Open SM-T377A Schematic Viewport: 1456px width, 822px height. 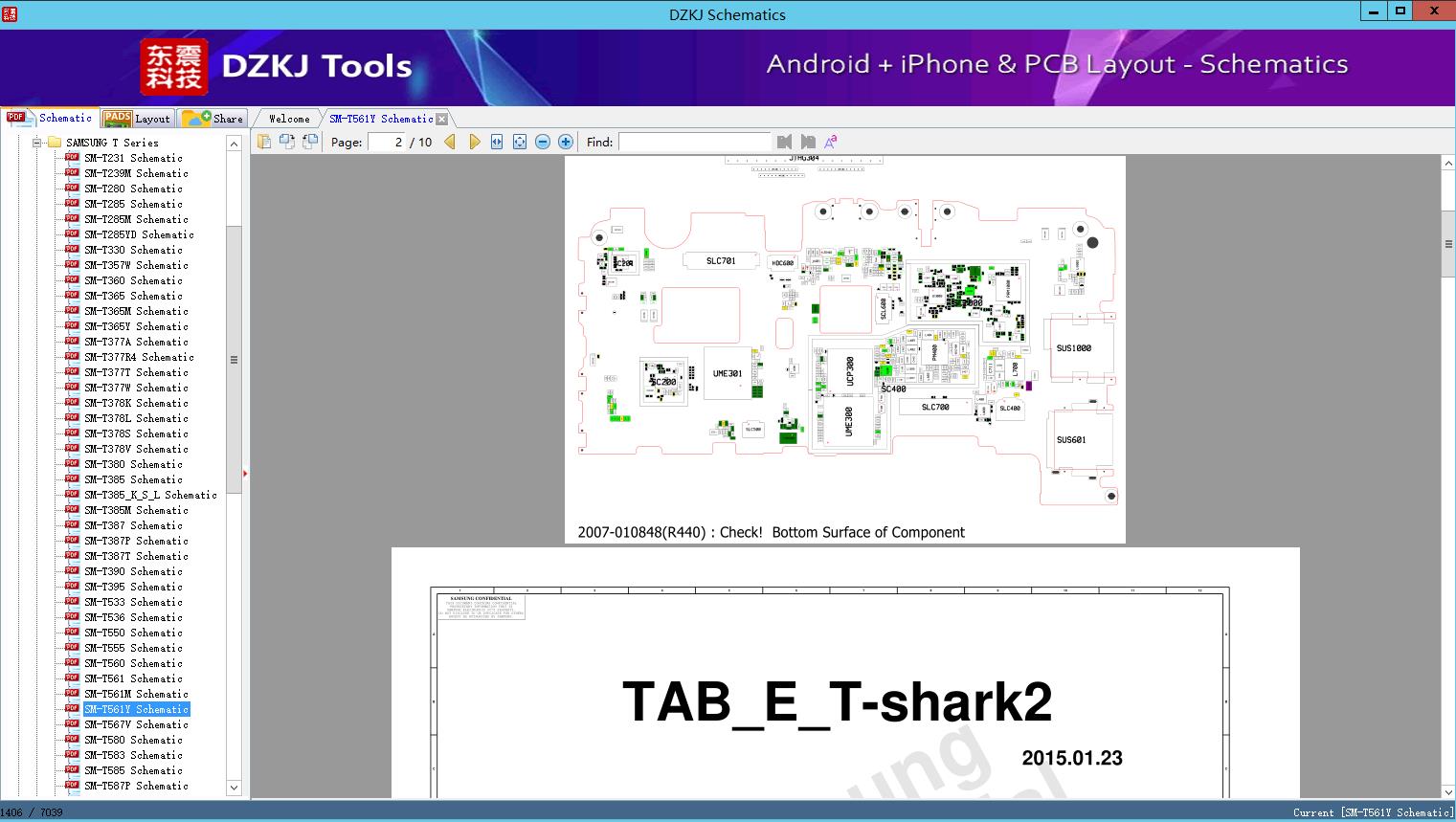point(136,342)
